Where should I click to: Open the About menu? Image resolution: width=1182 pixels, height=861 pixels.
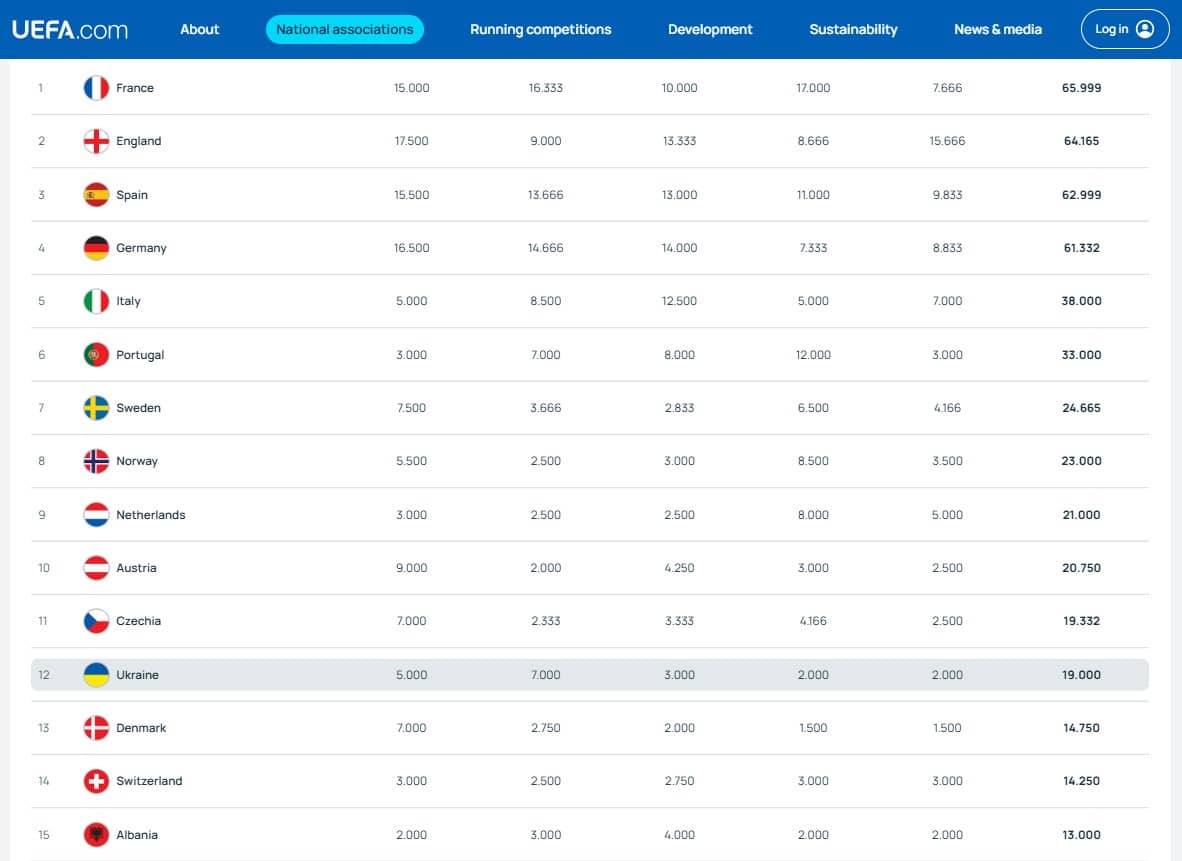click(199, 29)
